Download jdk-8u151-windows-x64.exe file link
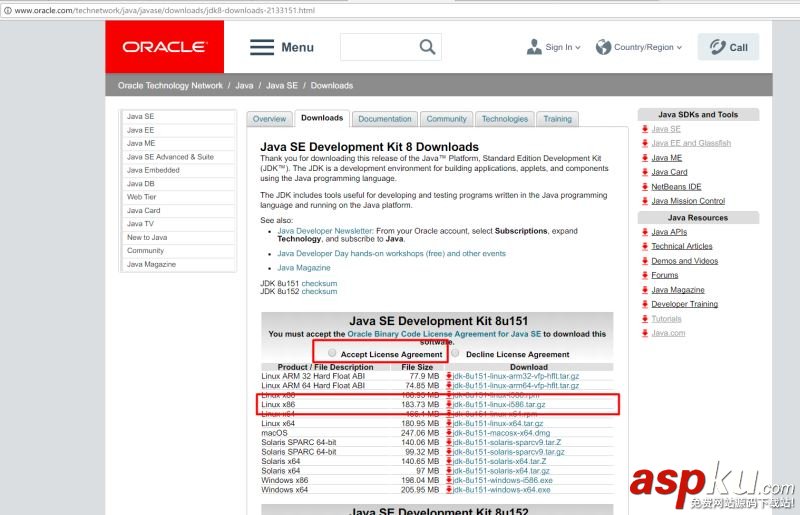This screenshot has width=800, height=515. coord(502,490)
